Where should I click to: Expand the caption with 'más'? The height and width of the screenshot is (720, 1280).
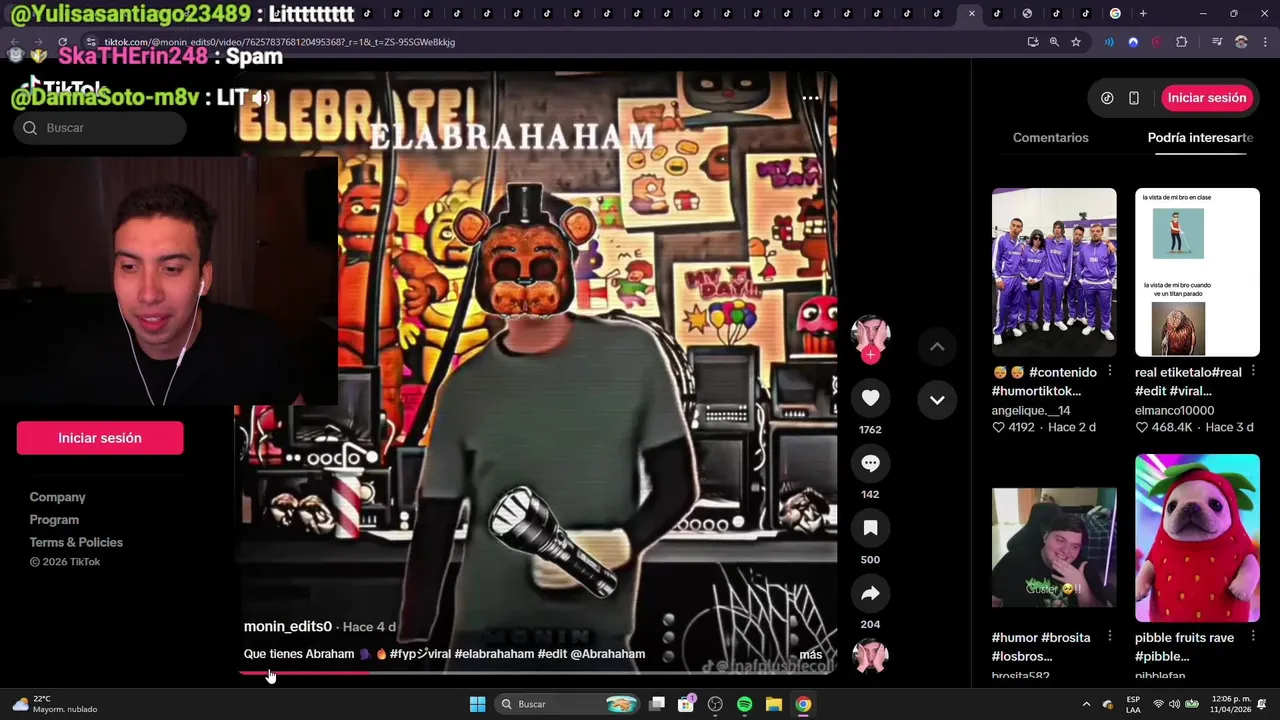811,655
